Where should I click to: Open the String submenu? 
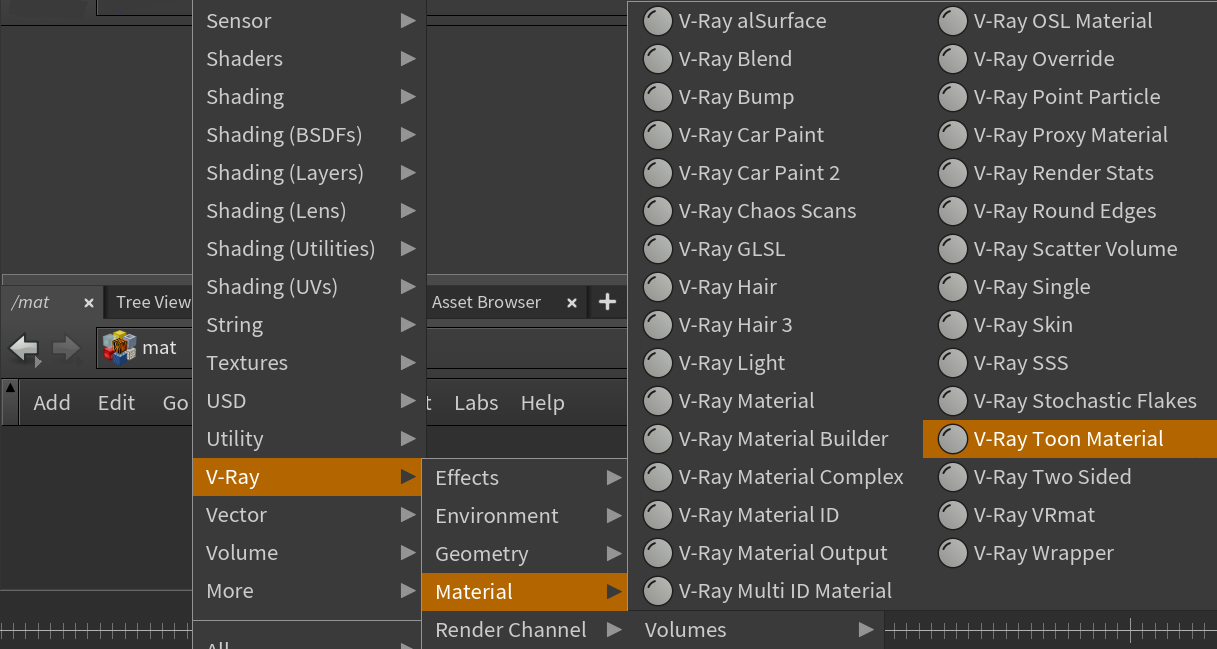[x=309, y=325]
